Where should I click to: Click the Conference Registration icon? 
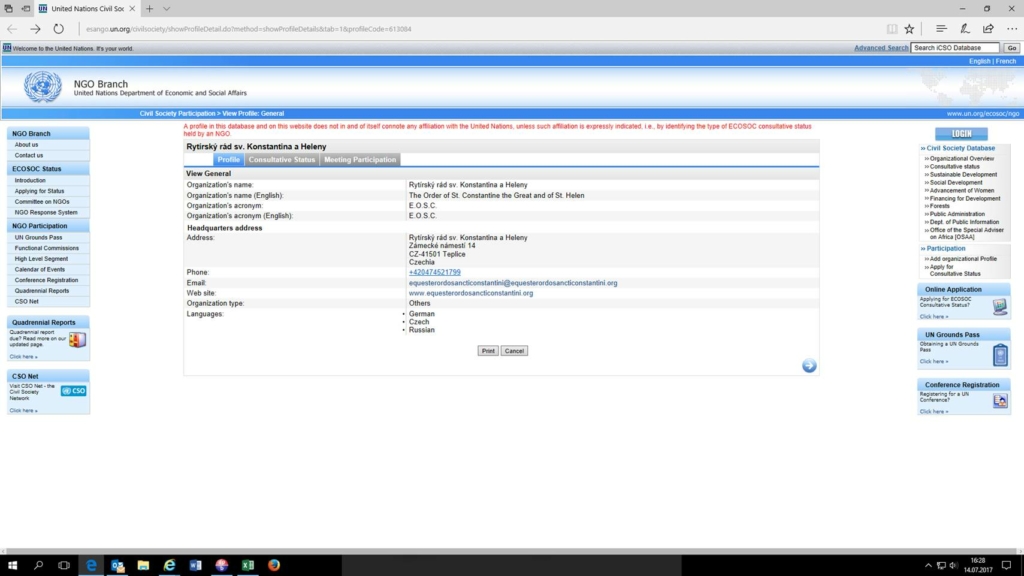pyautogui.click(x=1000, y=400)
